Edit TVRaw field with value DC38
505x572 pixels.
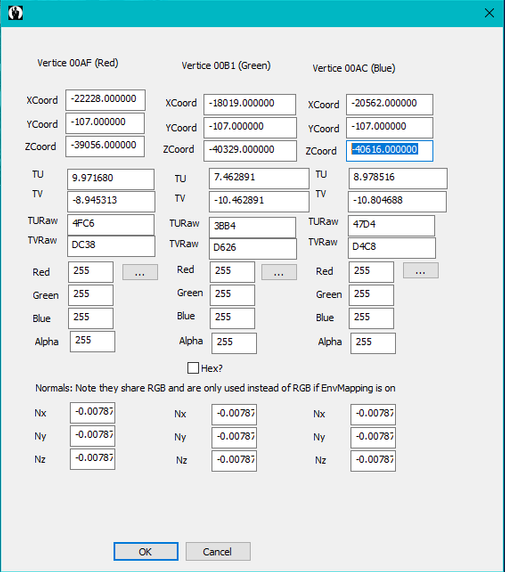111,246
